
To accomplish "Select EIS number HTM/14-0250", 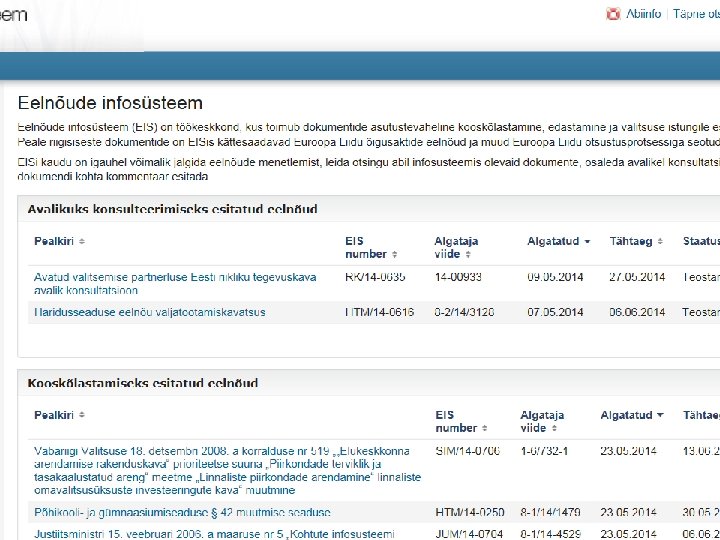I will click(470, 512).
